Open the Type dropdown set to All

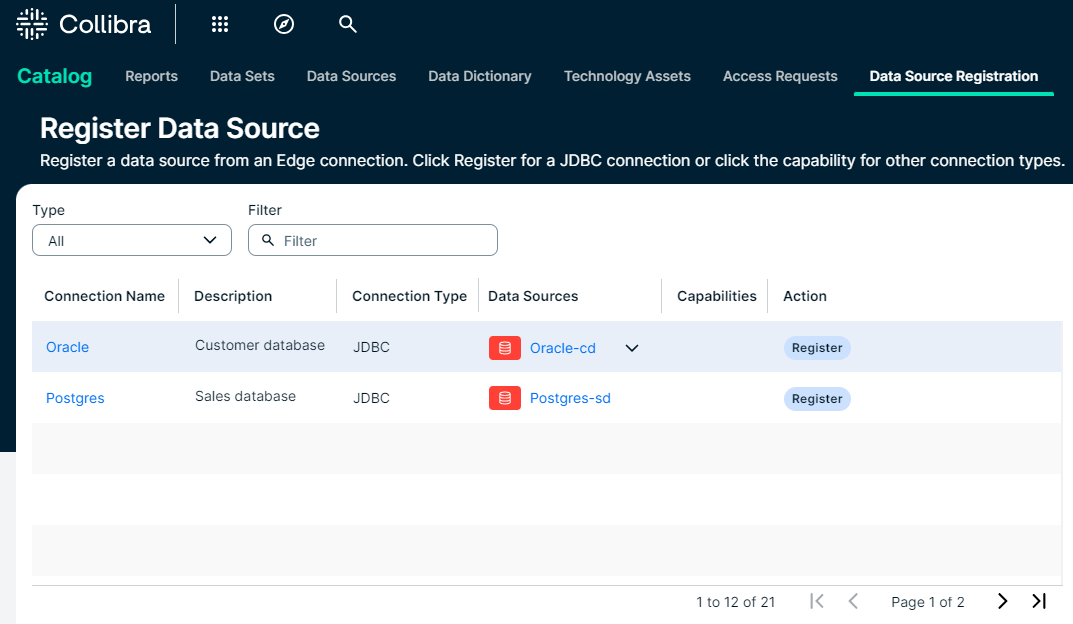click(x=132, y=240)
